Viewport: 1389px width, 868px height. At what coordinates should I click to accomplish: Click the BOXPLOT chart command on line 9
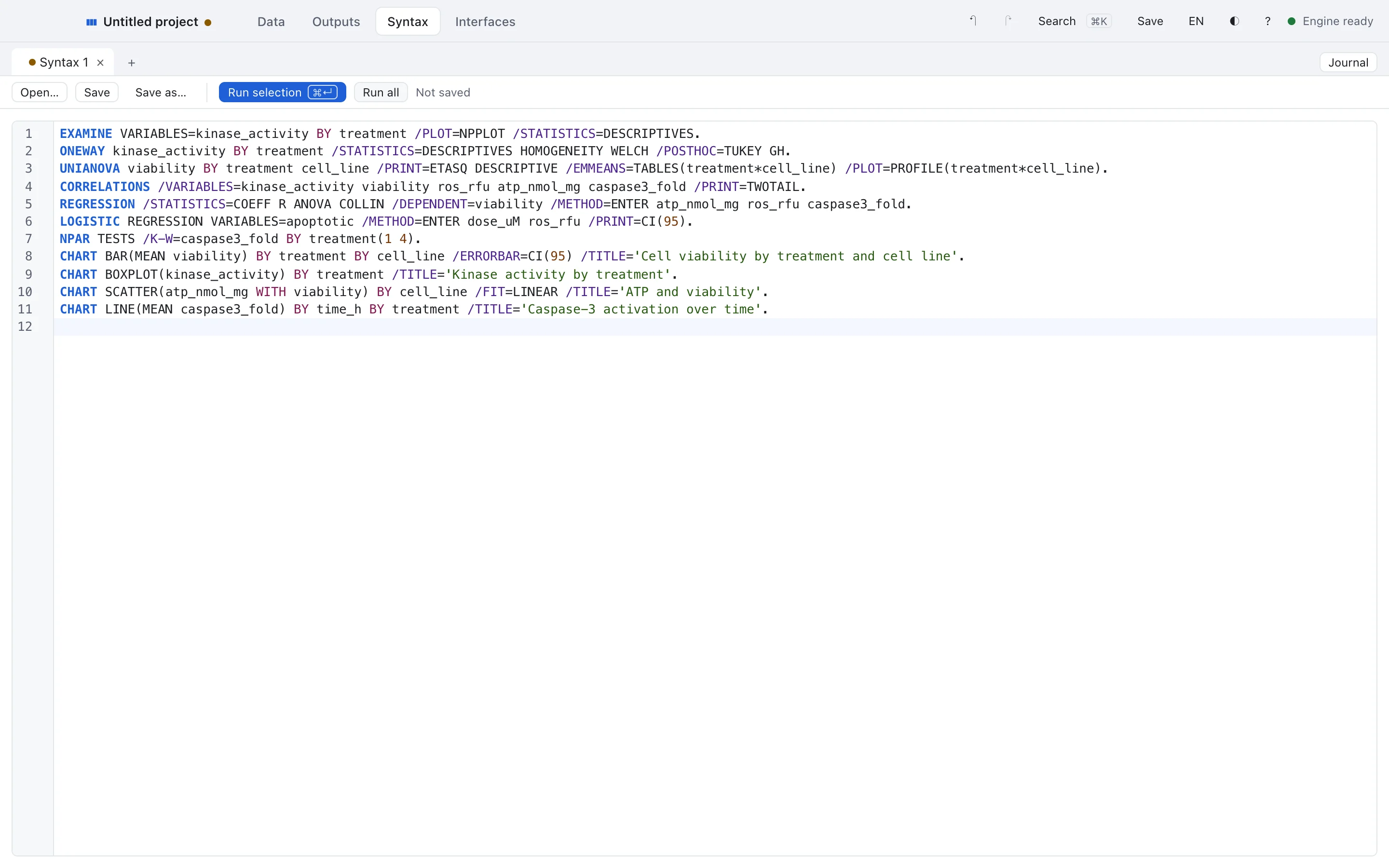coord(131,274)
